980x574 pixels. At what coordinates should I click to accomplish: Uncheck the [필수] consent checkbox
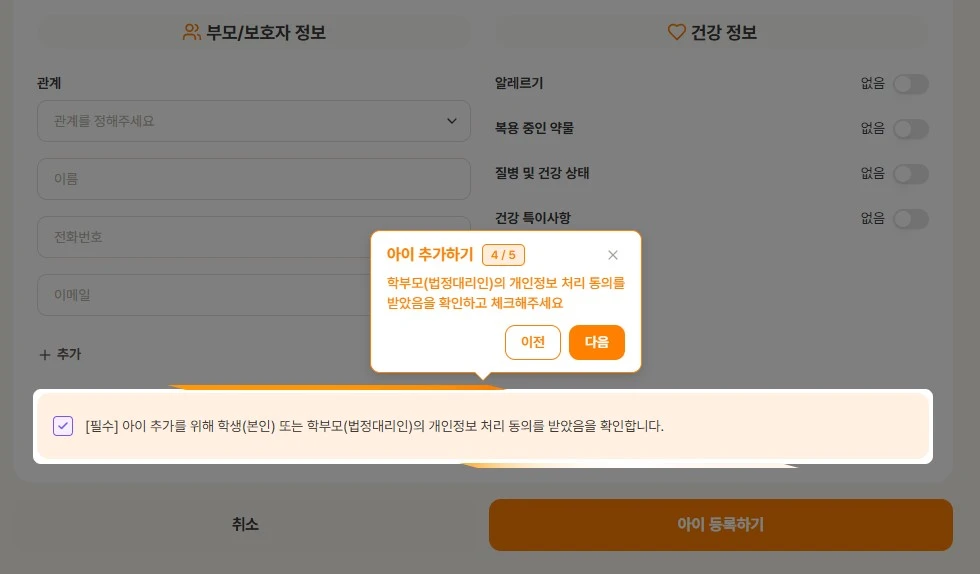point(63,426)
